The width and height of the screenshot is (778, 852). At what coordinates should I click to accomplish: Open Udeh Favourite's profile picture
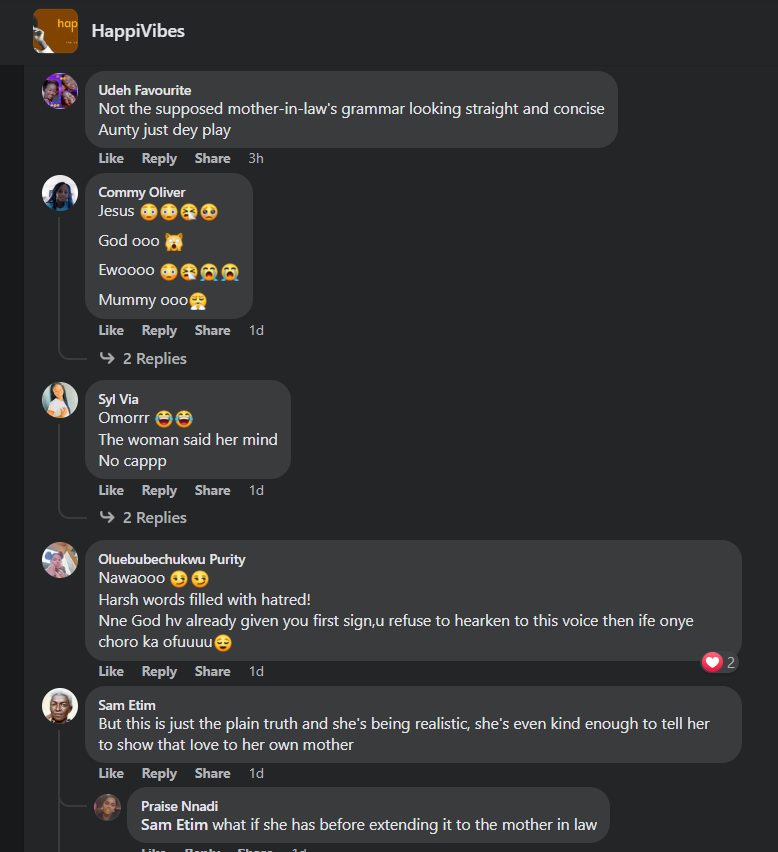pos(60,91)
